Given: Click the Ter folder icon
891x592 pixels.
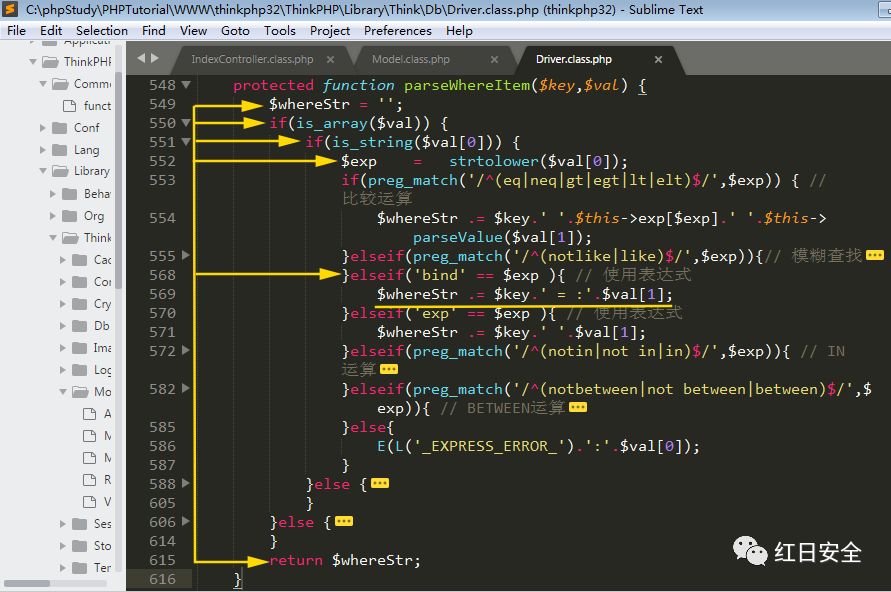Looking at the screenshot, I should [80, 568].
